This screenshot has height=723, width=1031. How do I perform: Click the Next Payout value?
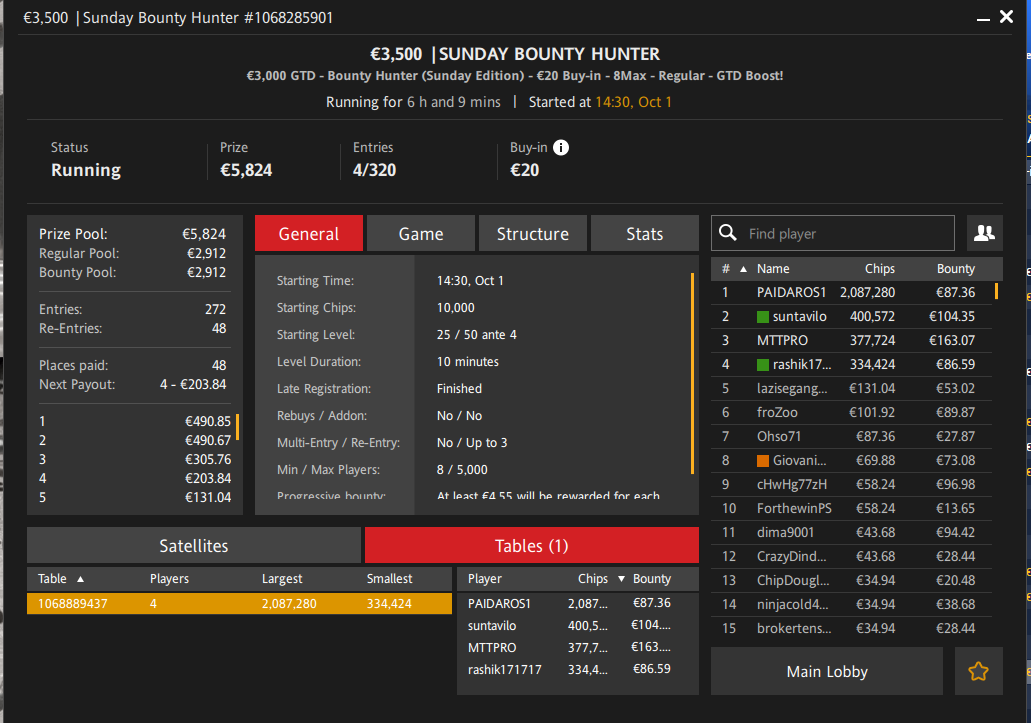click(x=193, y=384)
